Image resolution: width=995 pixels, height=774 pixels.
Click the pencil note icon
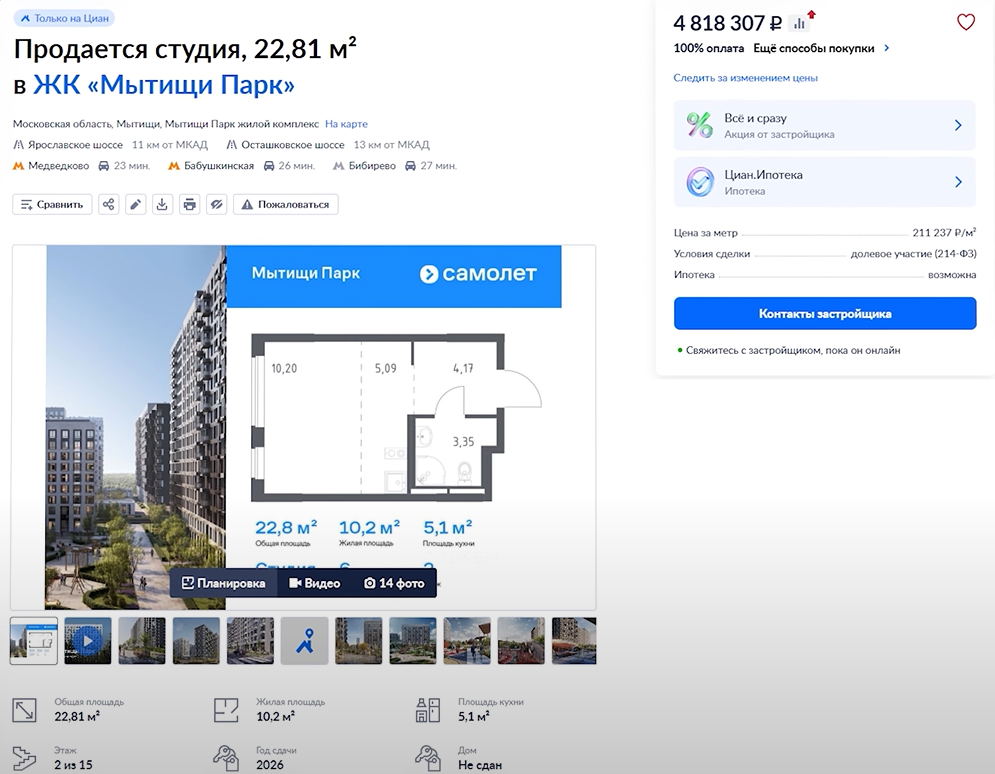136,204
